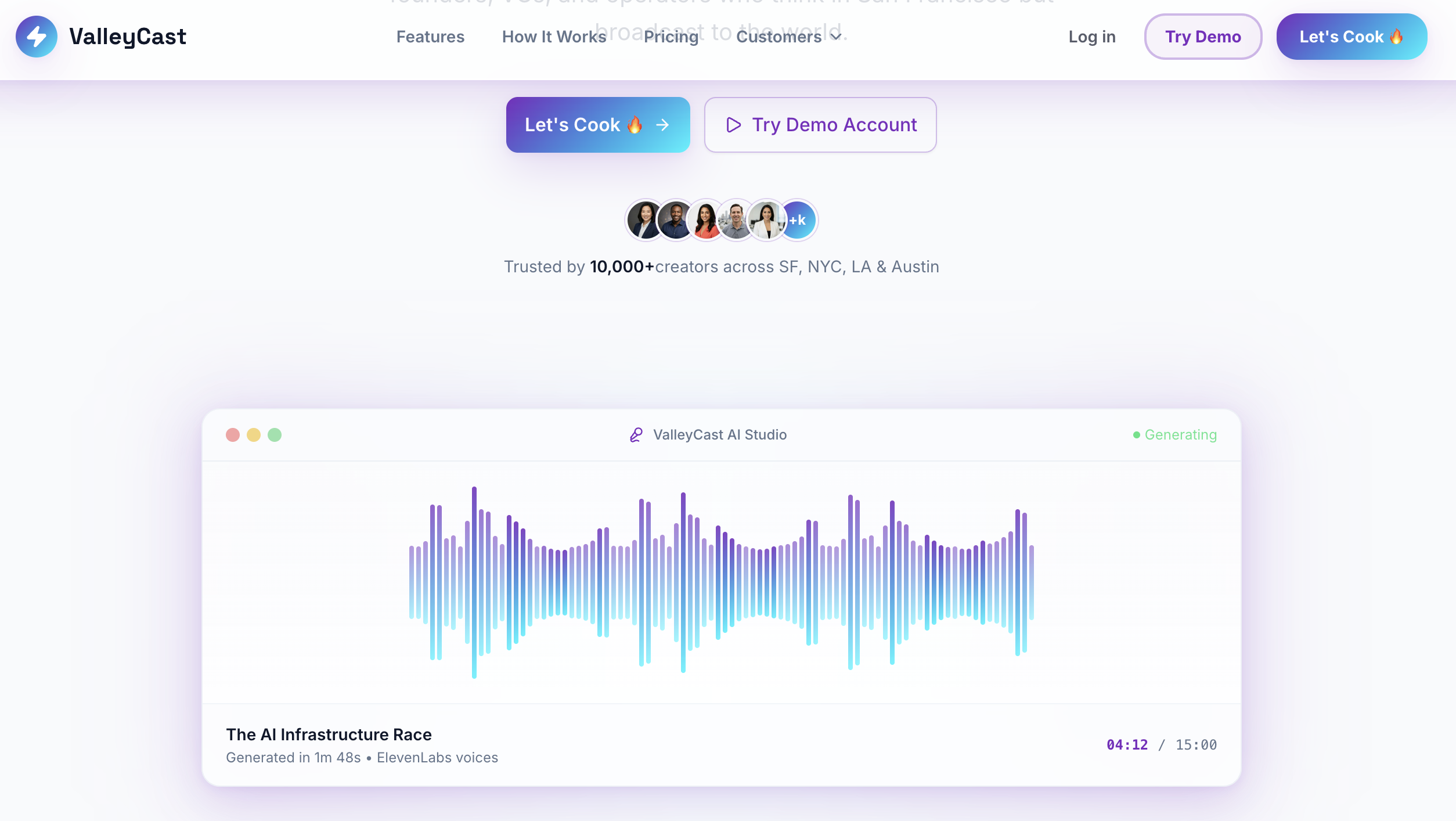Image resolution: width=1456 pixels, height=821 pixels.
Task: Click the red window dot
Action: coord(233,435)
